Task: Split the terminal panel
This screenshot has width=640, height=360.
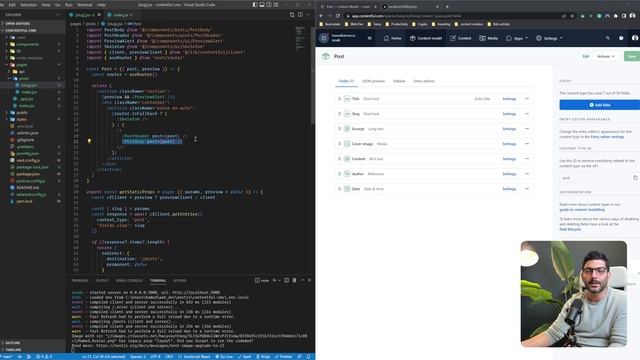Action: click(x=287, y=280)
